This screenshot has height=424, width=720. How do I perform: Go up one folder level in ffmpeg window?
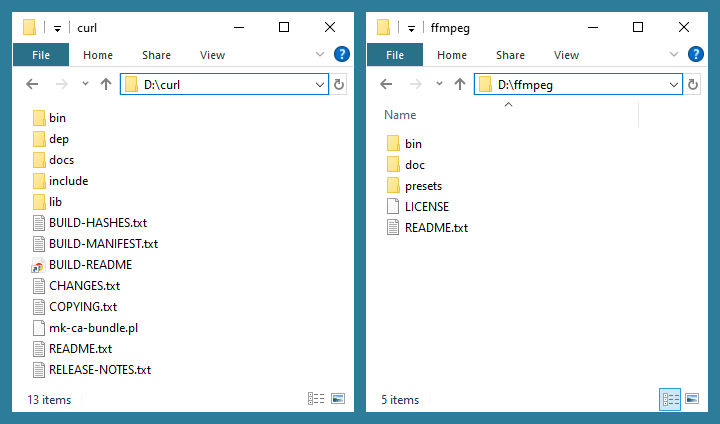point(460,85)
